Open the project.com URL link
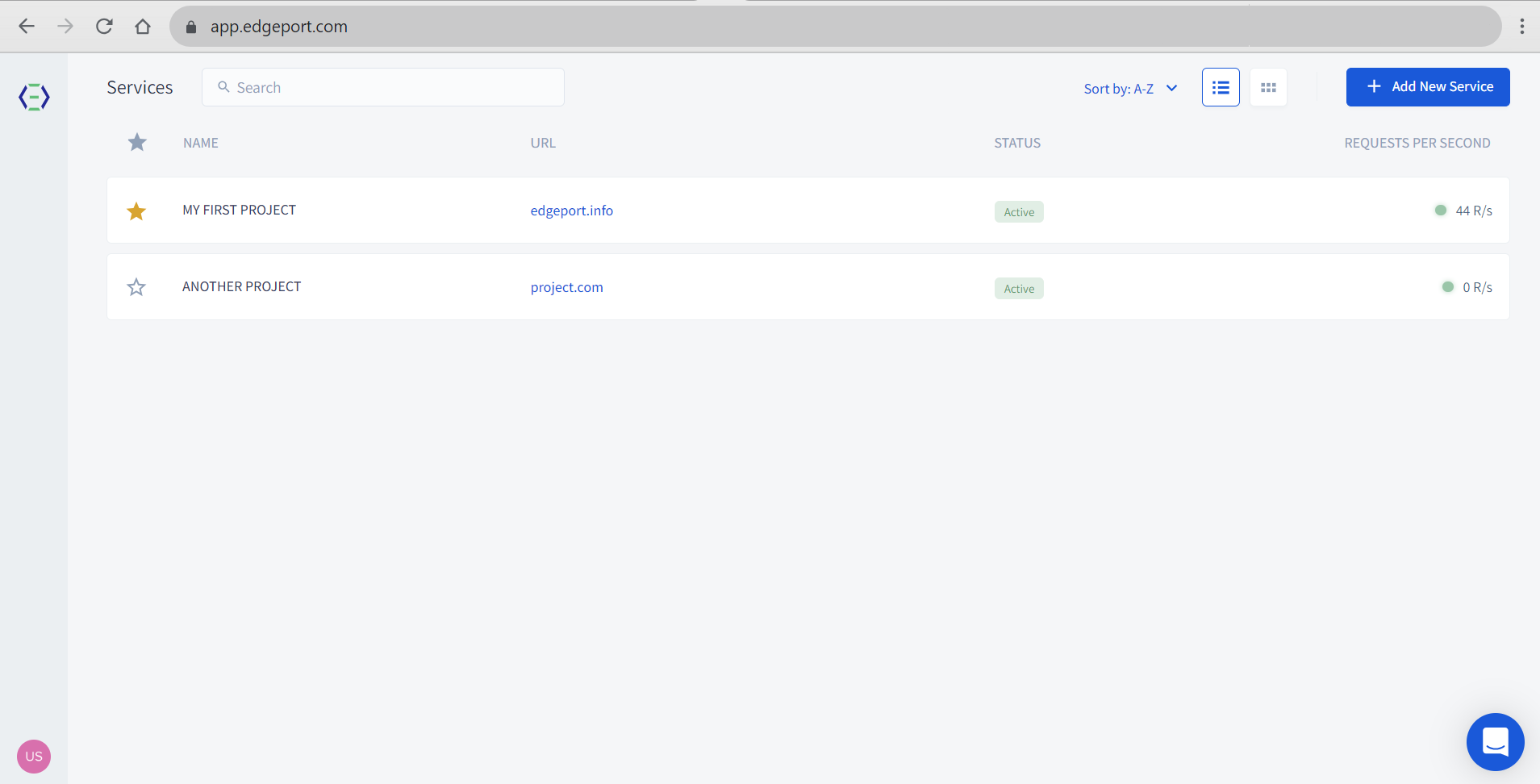1540x784 pixels. point(566,287)
